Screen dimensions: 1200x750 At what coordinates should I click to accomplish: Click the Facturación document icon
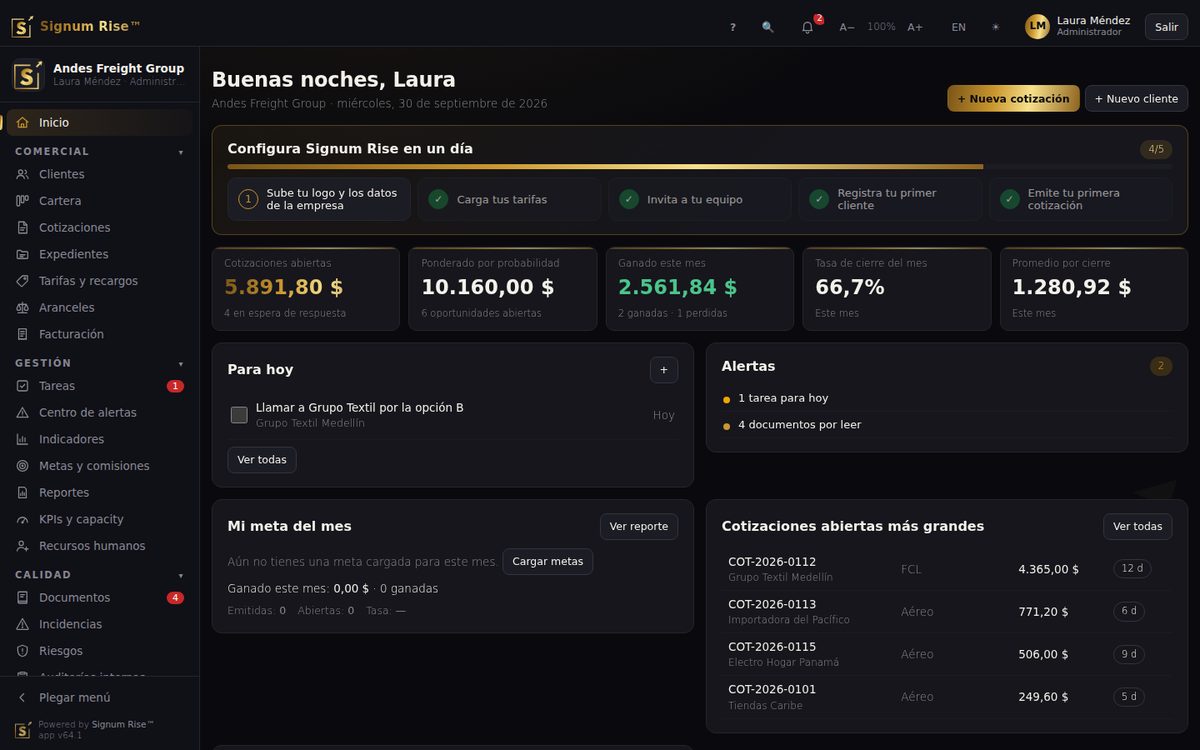coord(22,334)
